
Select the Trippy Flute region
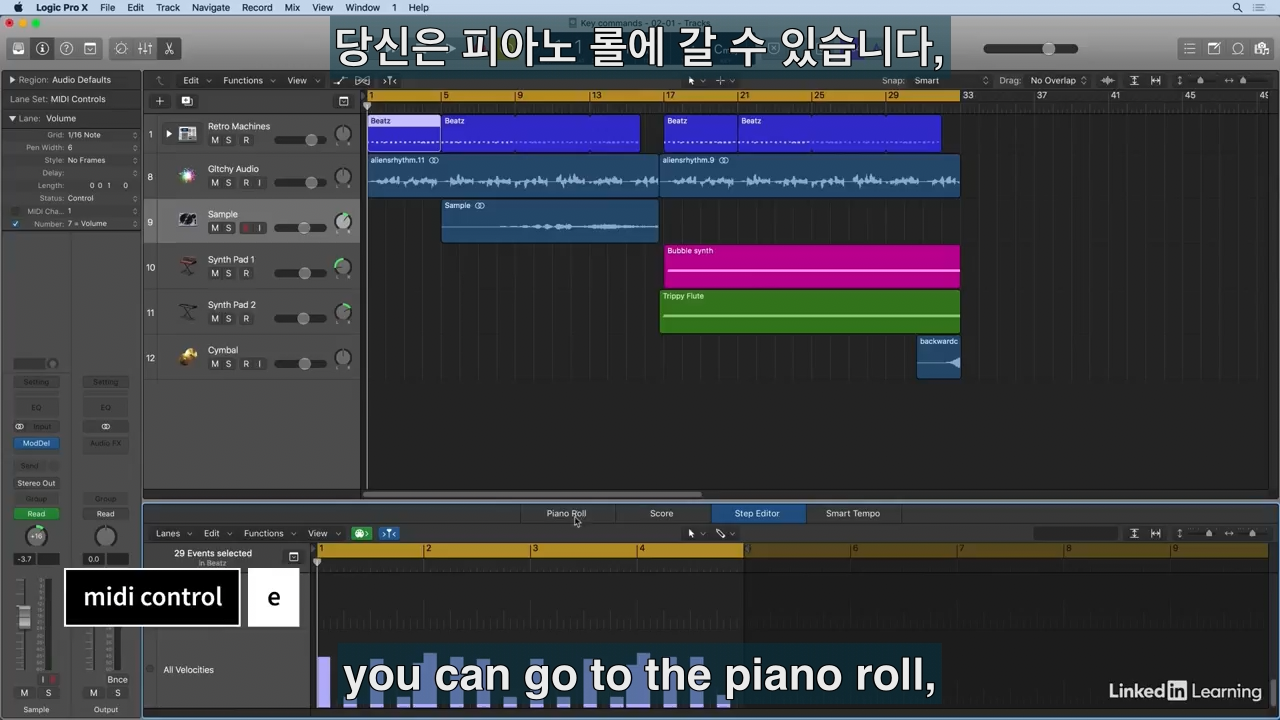(x=810, y=312)
